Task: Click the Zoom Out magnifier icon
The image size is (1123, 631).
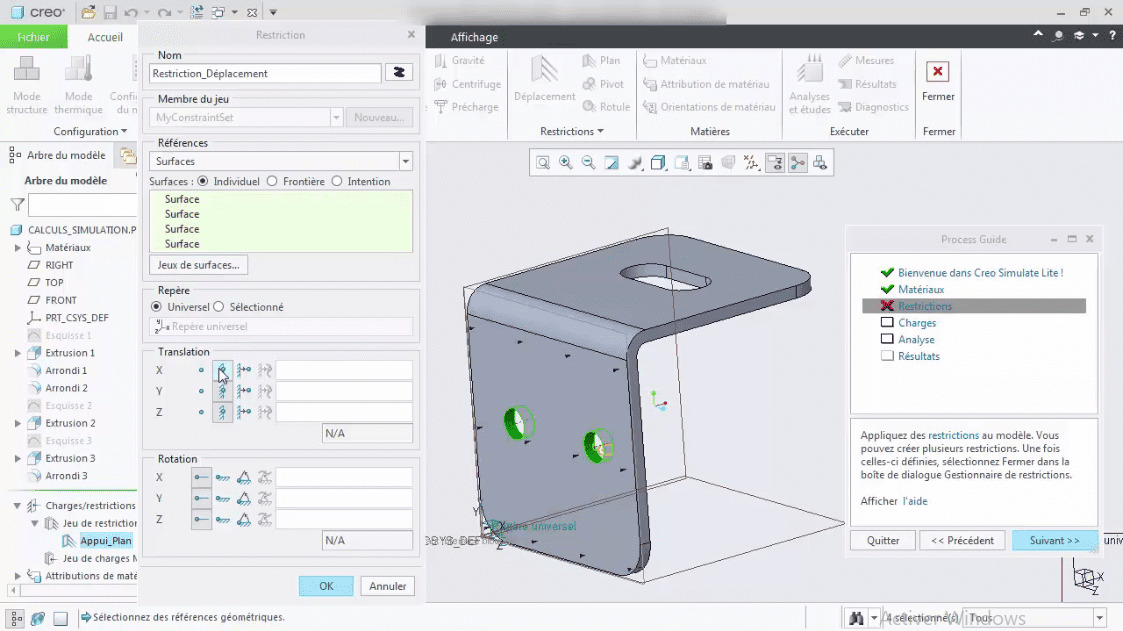Action: coord(589,162)
